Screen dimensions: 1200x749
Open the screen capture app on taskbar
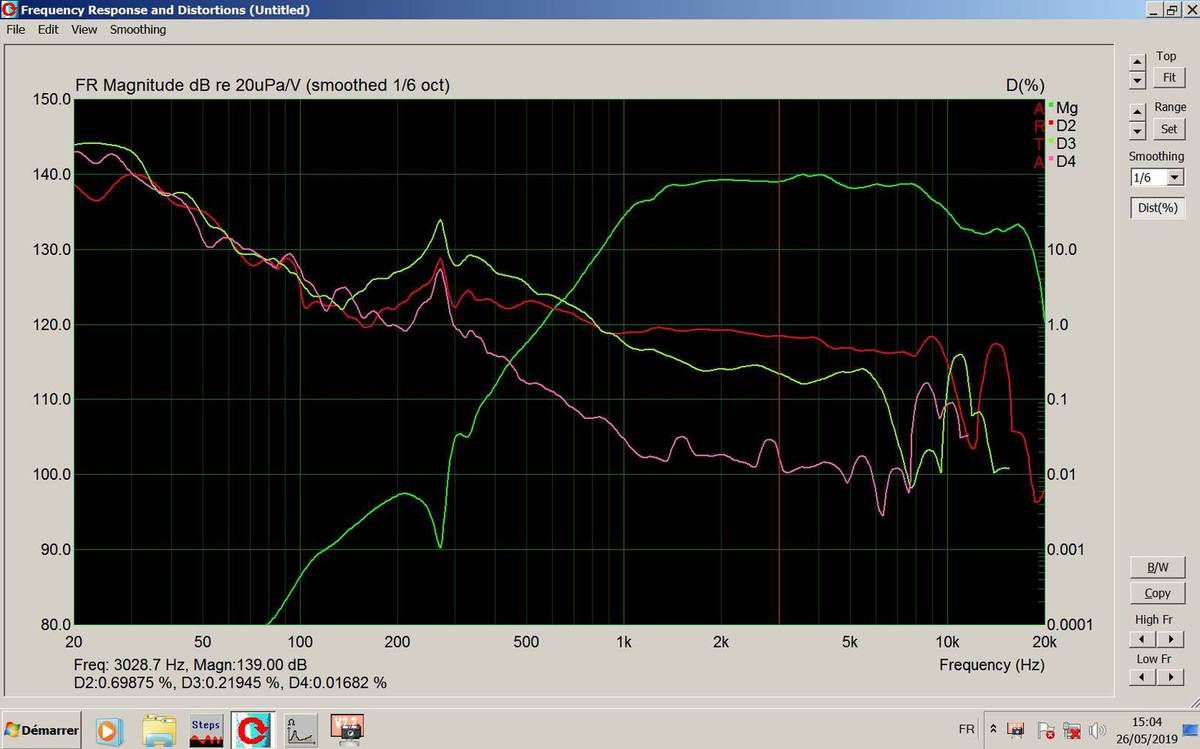click(347, 730)
